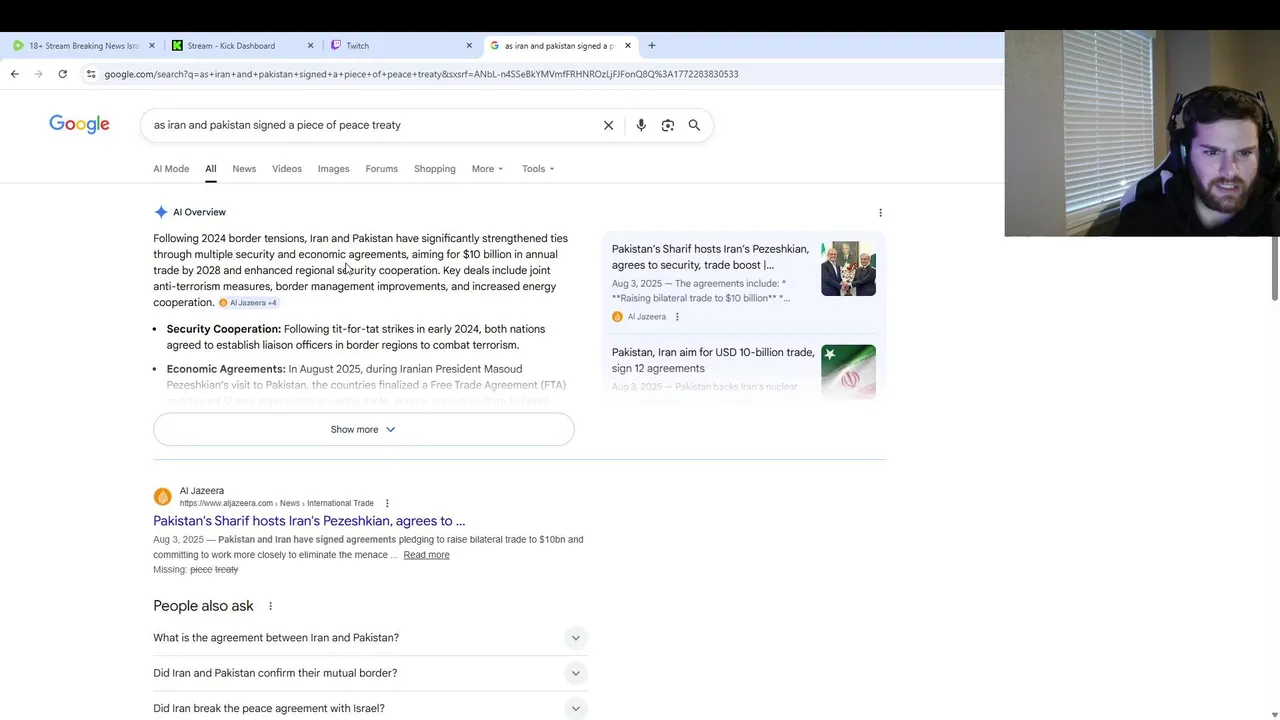
Task: Close the Kick Dashboard tab
Action: coord(310,45)
